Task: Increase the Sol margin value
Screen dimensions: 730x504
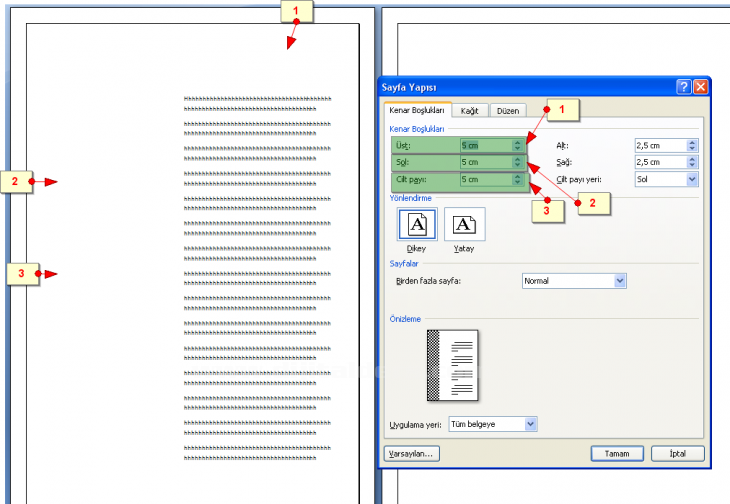Action: [x=517, y=159]
